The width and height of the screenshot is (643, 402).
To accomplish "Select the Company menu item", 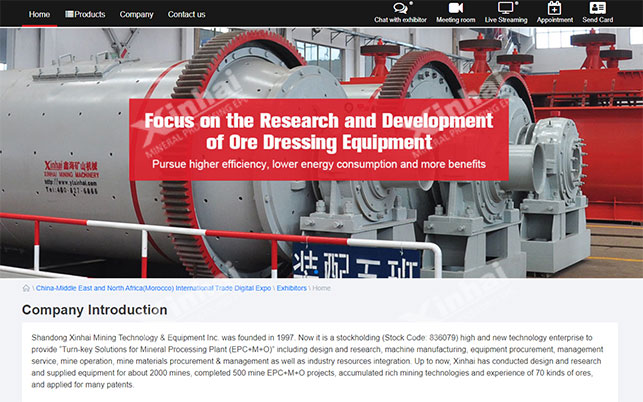I will coord(136,14).
